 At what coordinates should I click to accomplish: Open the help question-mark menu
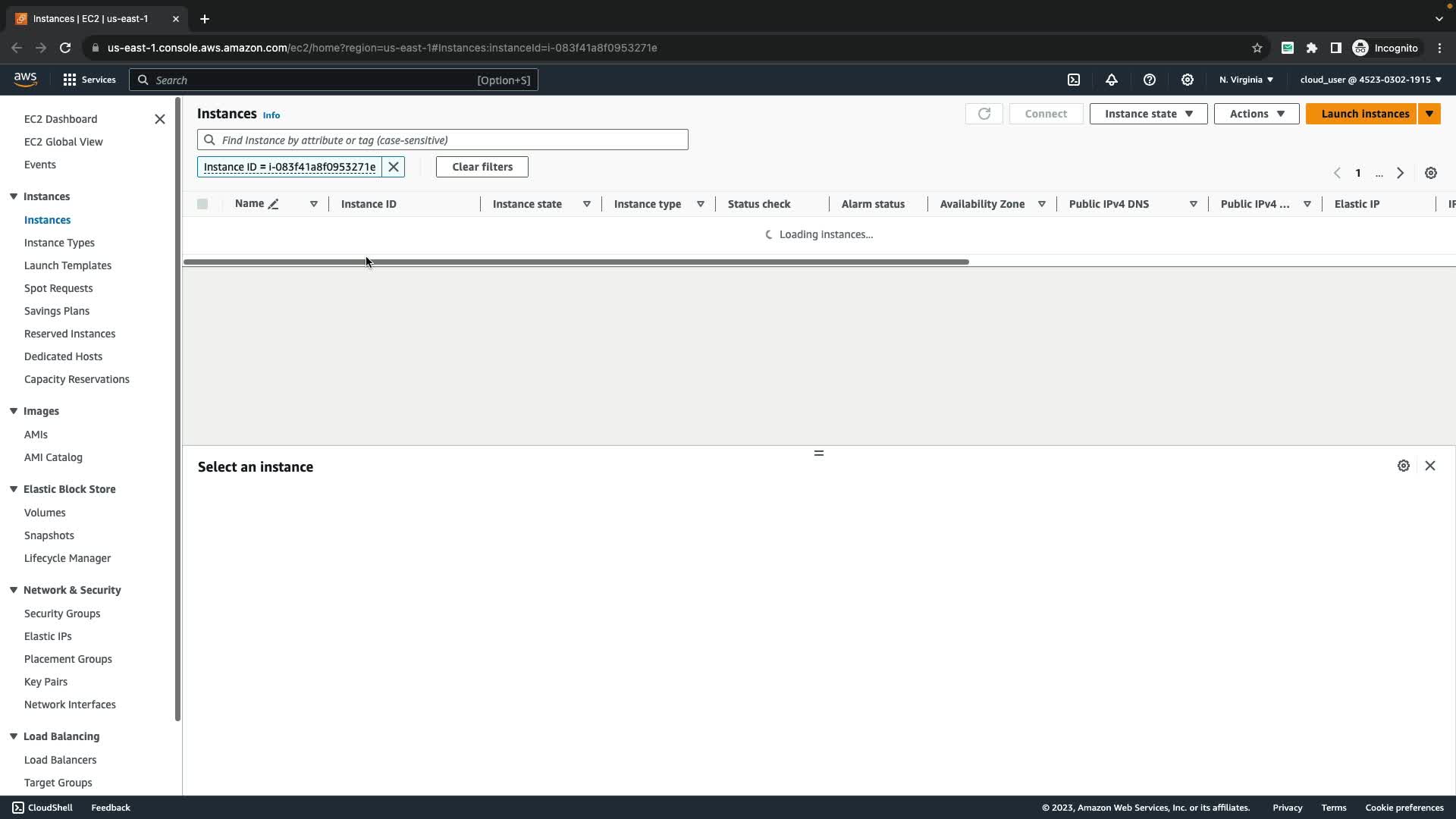pos(1150,80)
